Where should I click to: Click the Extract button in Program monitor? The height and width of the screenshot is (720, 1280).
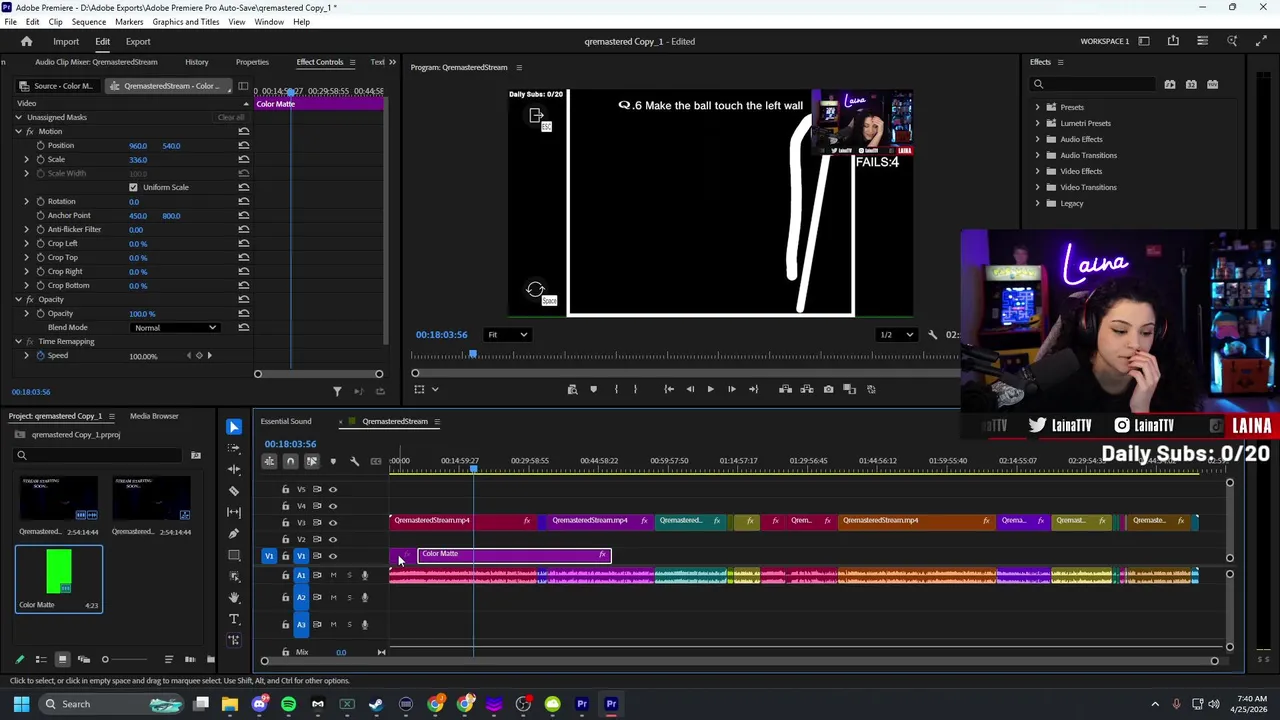pos(806,389)
